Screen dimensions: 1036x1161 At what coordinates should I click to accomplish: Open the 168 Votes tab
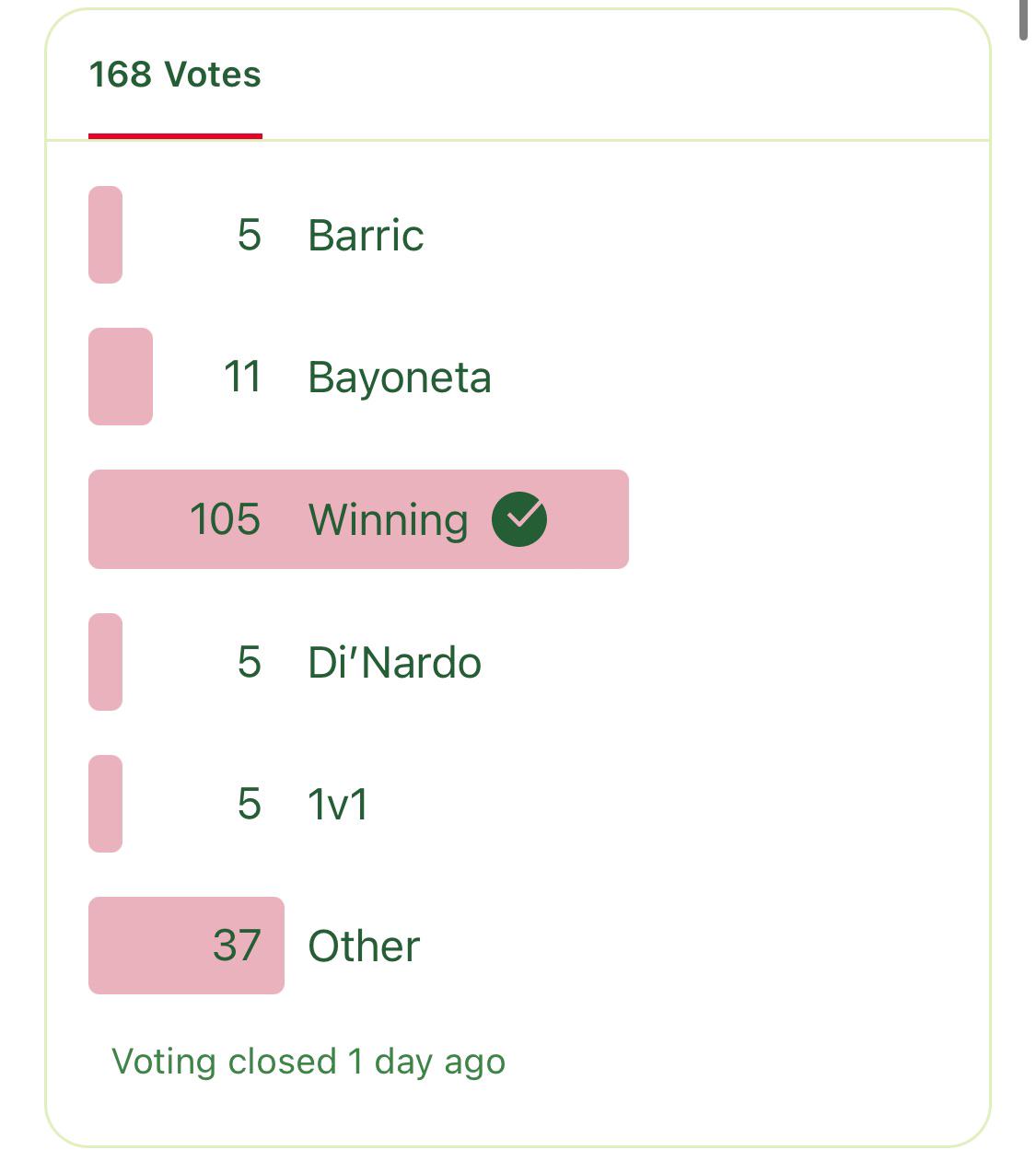click(175, 75)
